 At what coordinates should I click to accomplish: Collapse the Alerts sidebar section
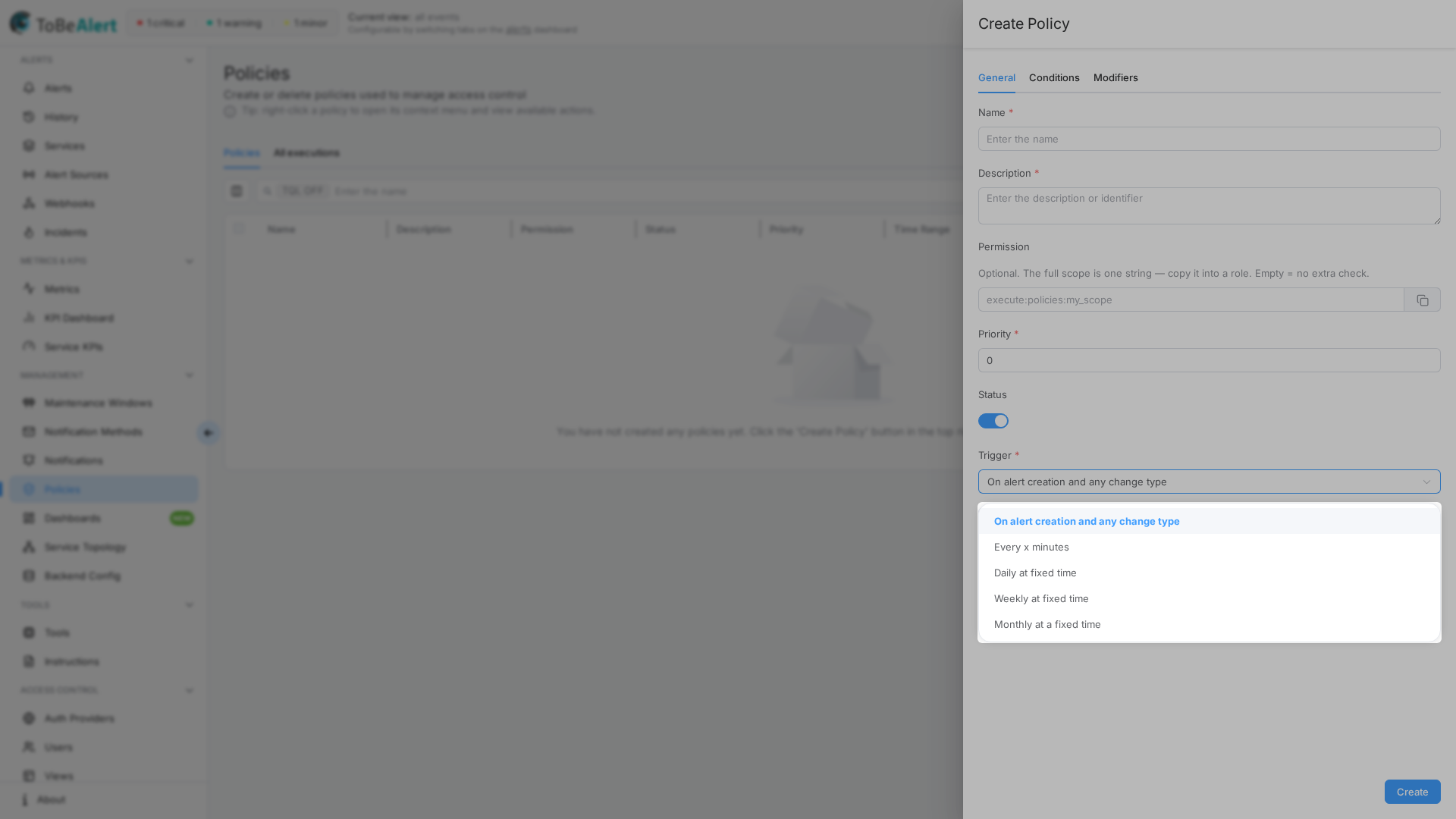190,61
